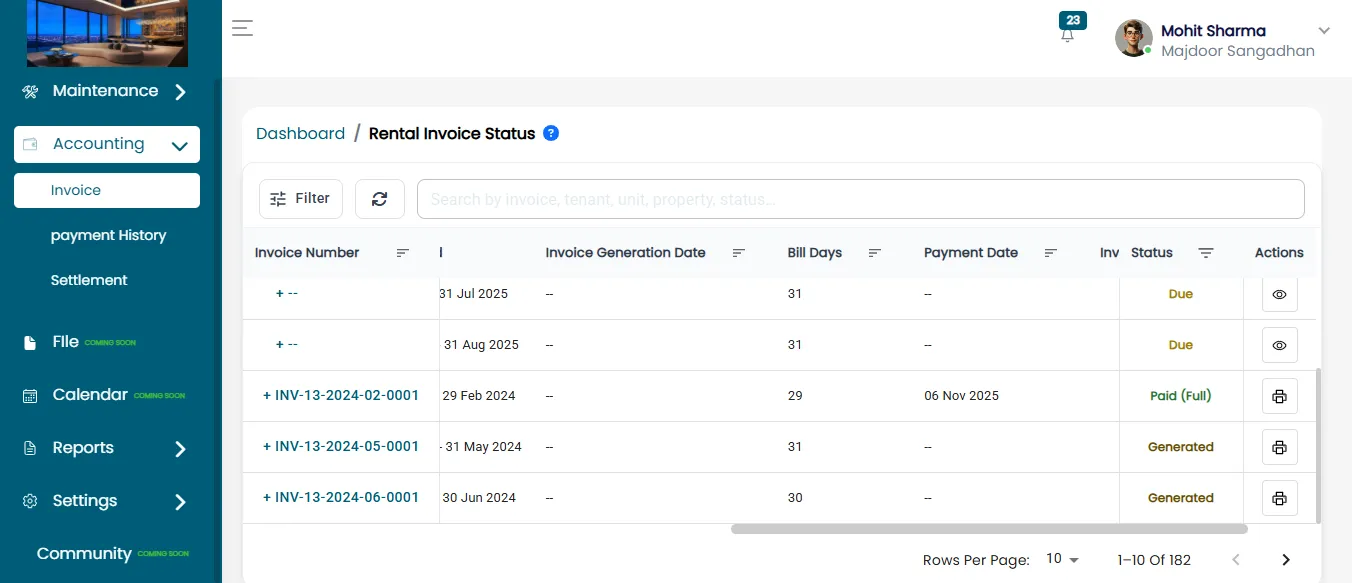1352x583 pixels.
Task: Print invoice INV-13-2024-02-0001
Action: click(x=1279, y=396)
